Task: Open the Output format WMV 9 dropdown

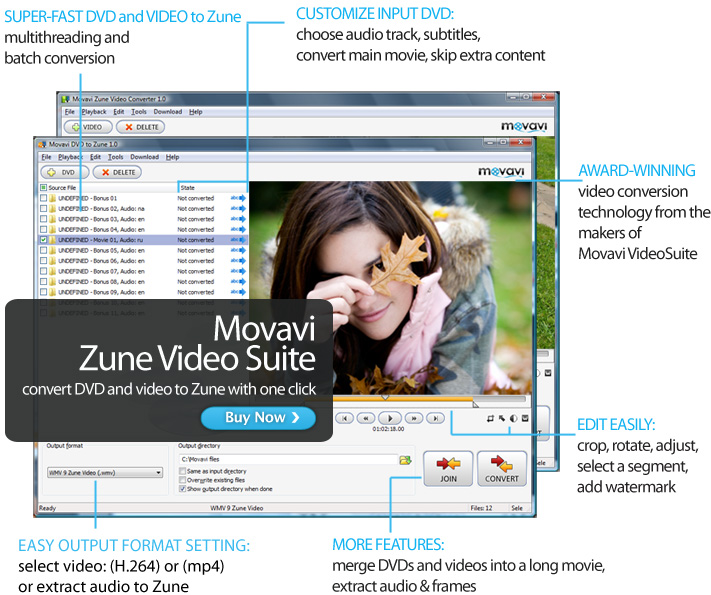Action: (x=105, y=473)
